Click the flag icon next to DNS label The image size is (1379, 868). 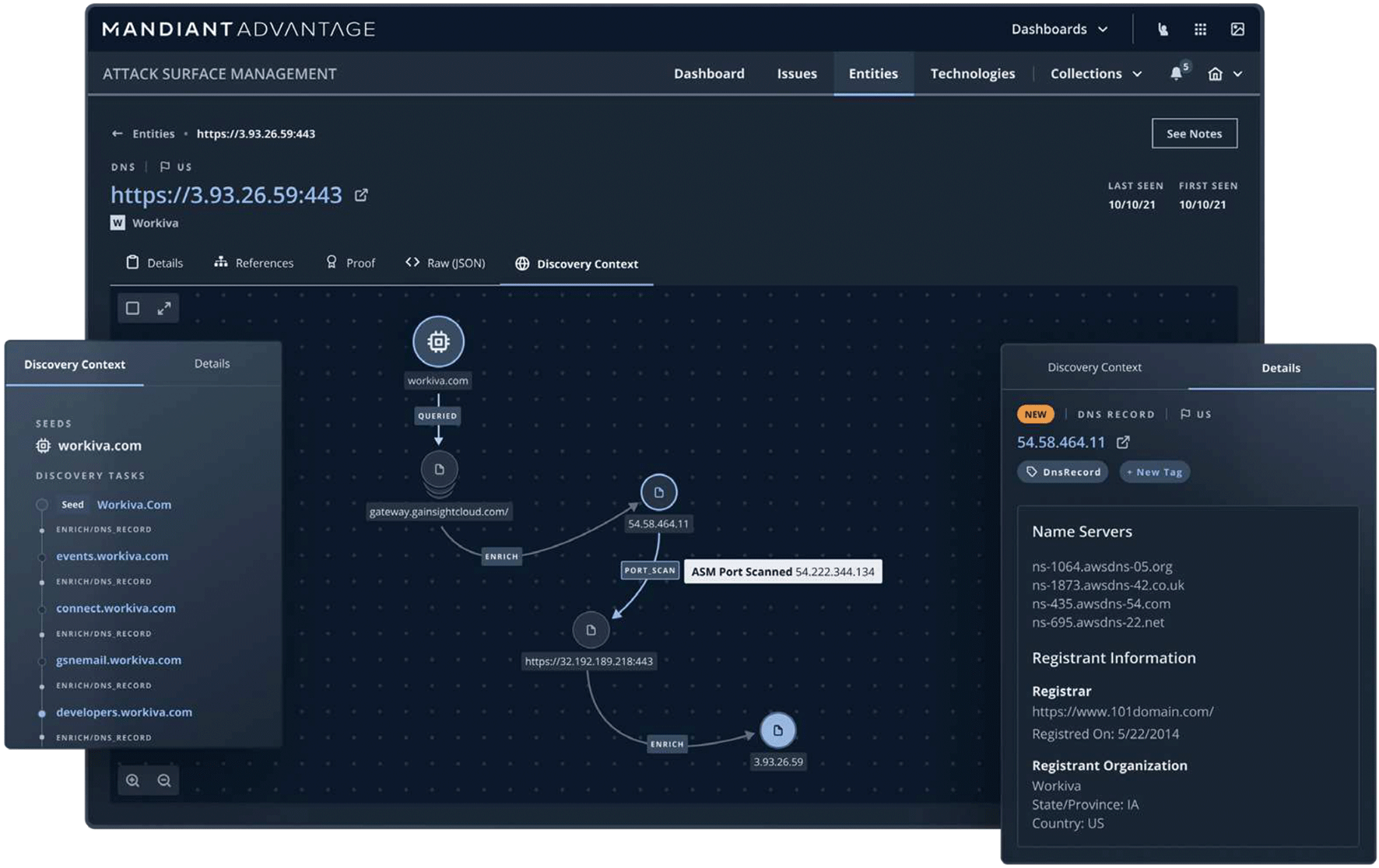[165, 166]
